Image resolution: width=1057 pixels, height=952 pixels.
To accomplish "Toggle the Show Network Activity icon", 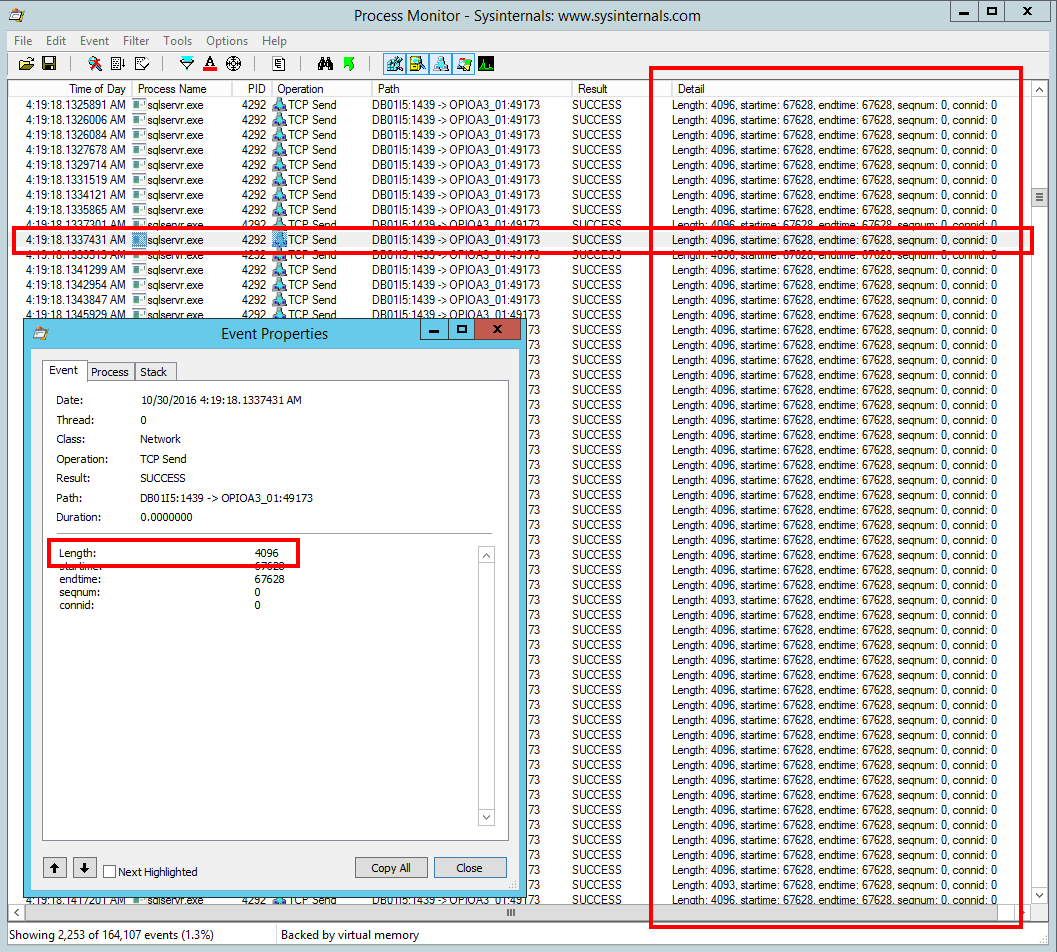I will click(441, 64).
